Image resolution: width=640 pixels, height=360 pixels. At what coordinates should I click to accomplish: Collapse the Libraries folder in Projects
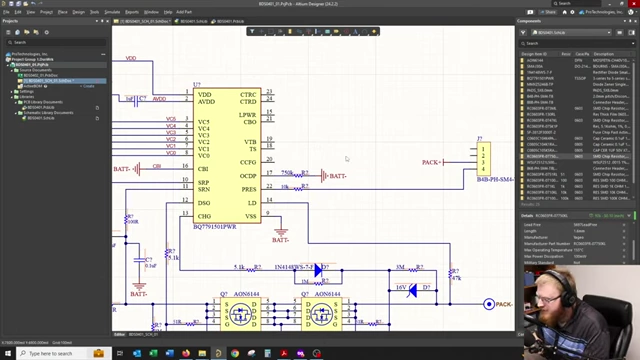(x=12, y=97)
